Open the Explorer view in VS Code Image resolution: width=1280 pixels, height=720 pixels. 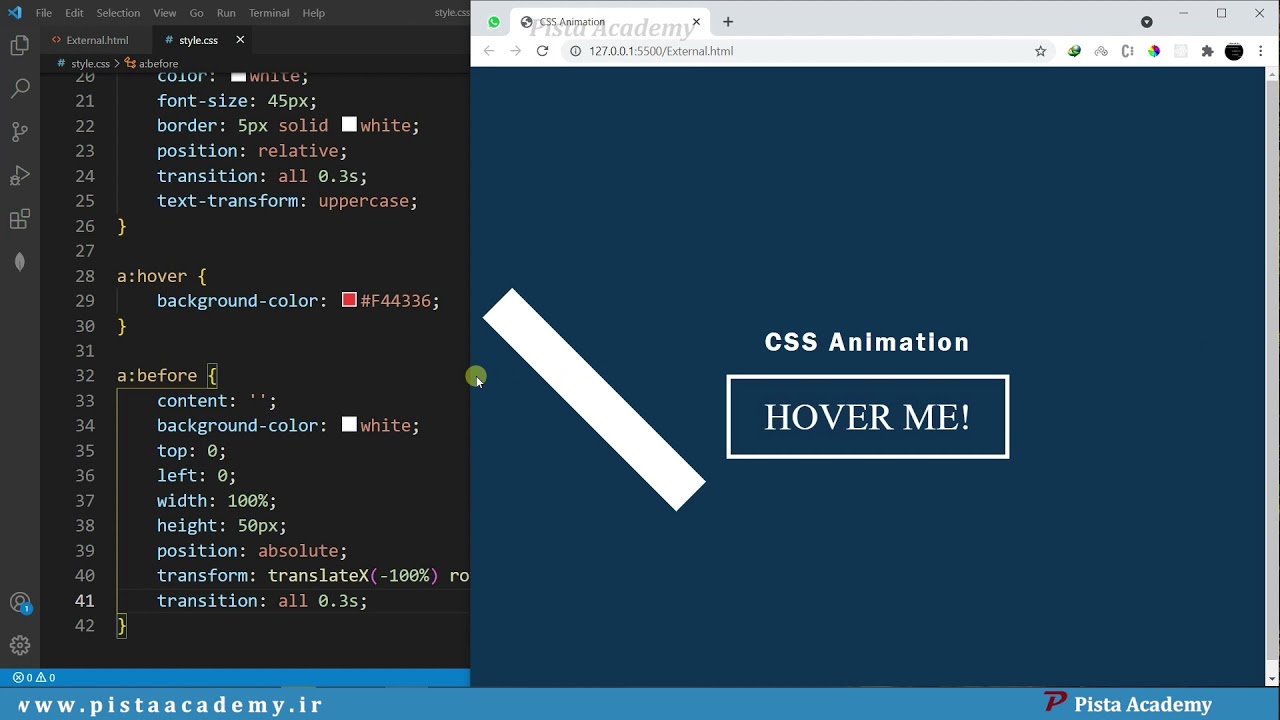click(x=19, y=45)
